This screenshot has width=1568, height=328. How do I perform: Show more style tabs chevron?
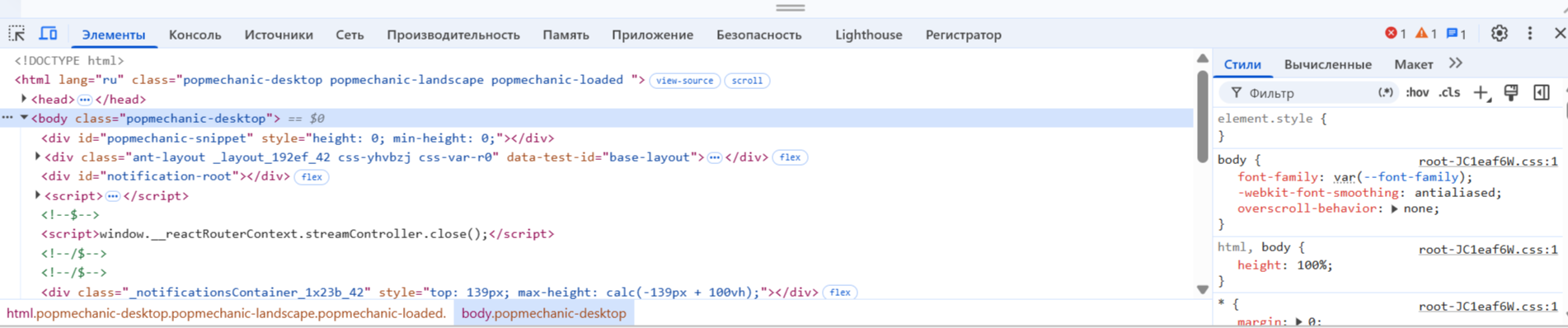[1456, 63]
